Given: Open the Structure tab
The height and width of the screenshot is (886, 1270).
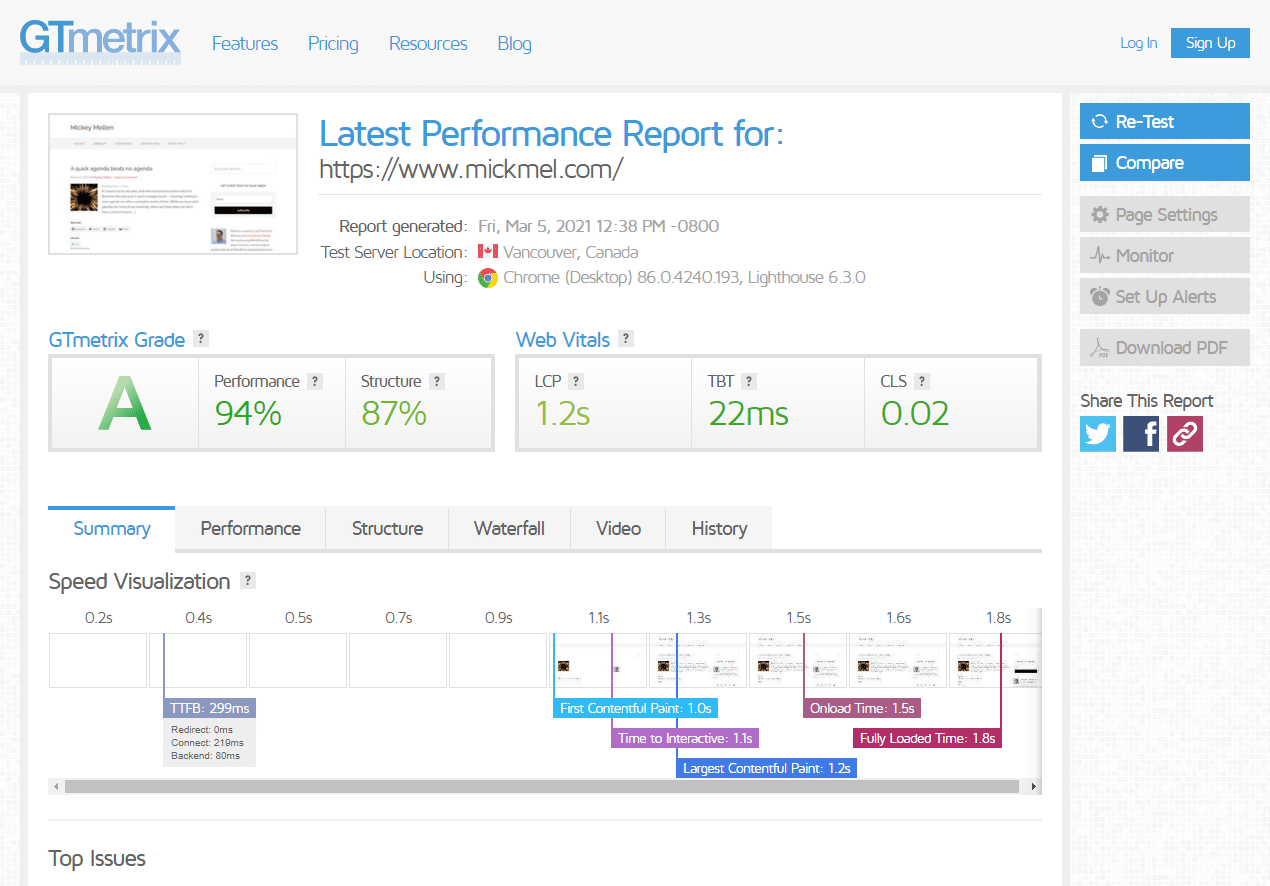Looking at the screenshot, I should [x=387, y=528].
